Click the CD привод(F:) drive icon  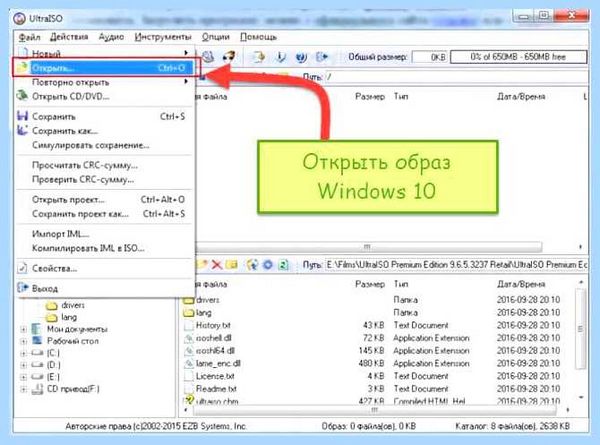click(37, 389)
